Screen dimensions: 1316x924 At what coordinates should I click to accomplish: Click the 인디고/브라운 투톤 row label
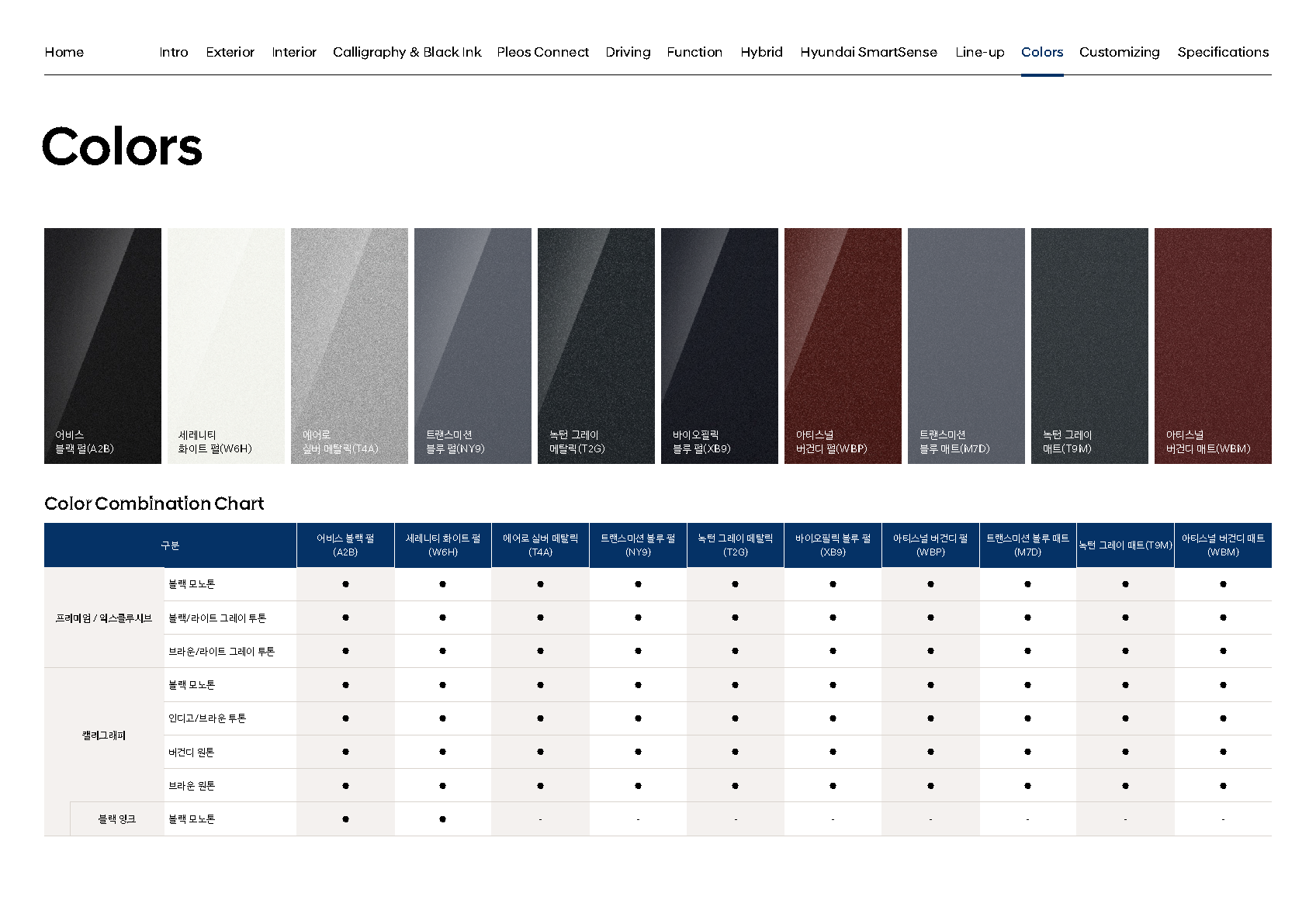[x=207, y=718]
